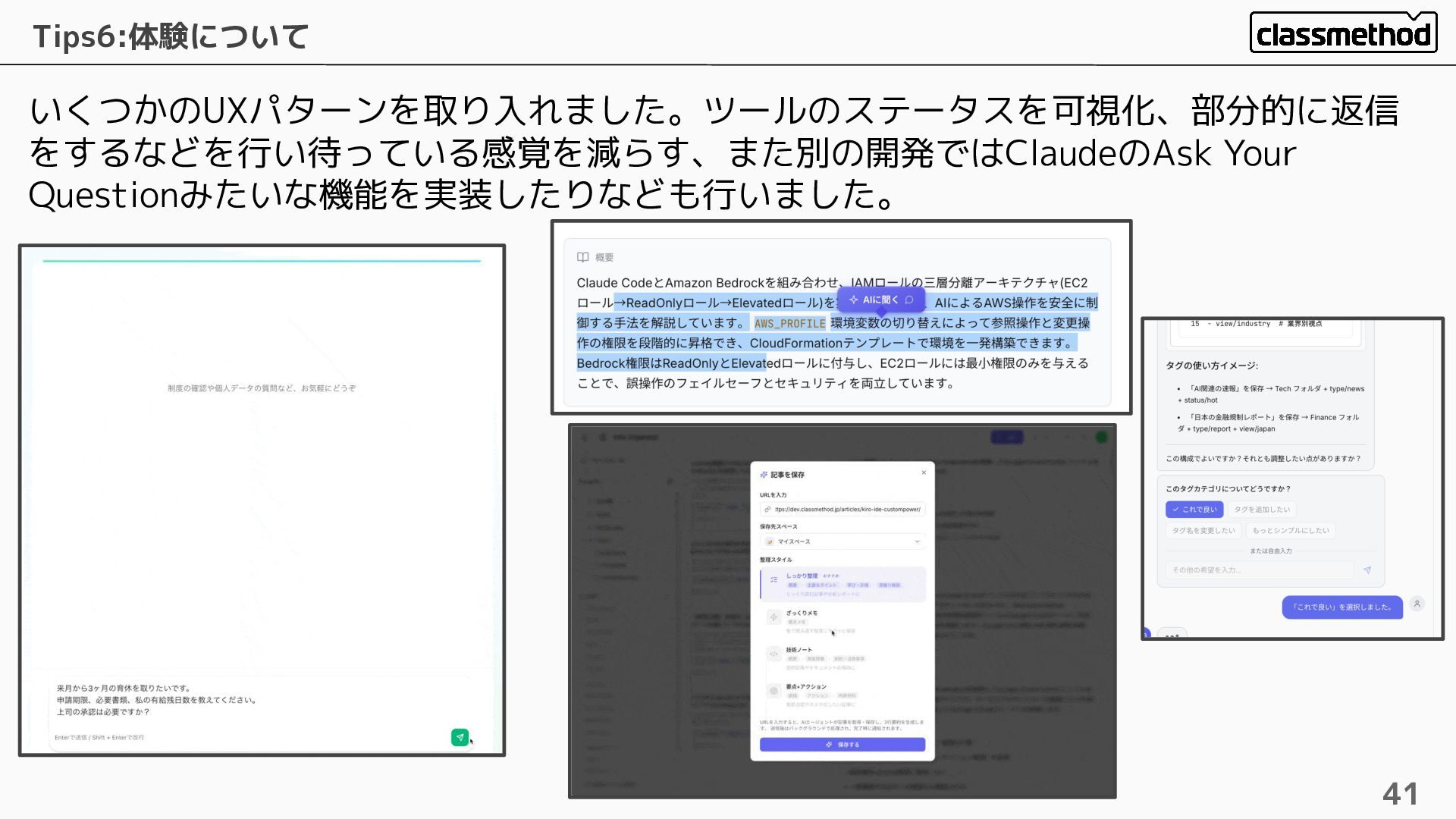Image resolution: width=1456 pixels, height=819 pixels.
Task: Click the classmethod logo
Action: pyautogui.click(x=1343, y=33)
